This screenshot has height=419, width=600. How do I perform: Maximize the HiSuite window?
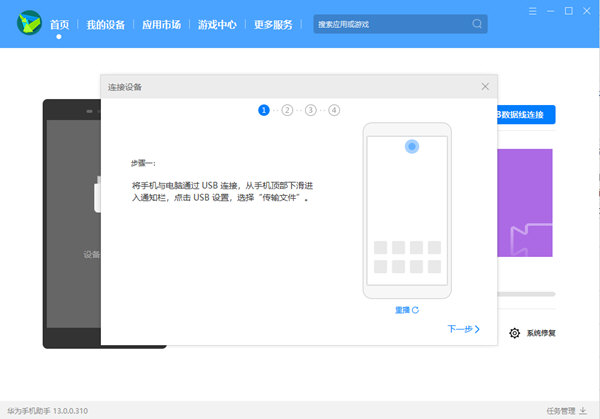coord(569,11)
